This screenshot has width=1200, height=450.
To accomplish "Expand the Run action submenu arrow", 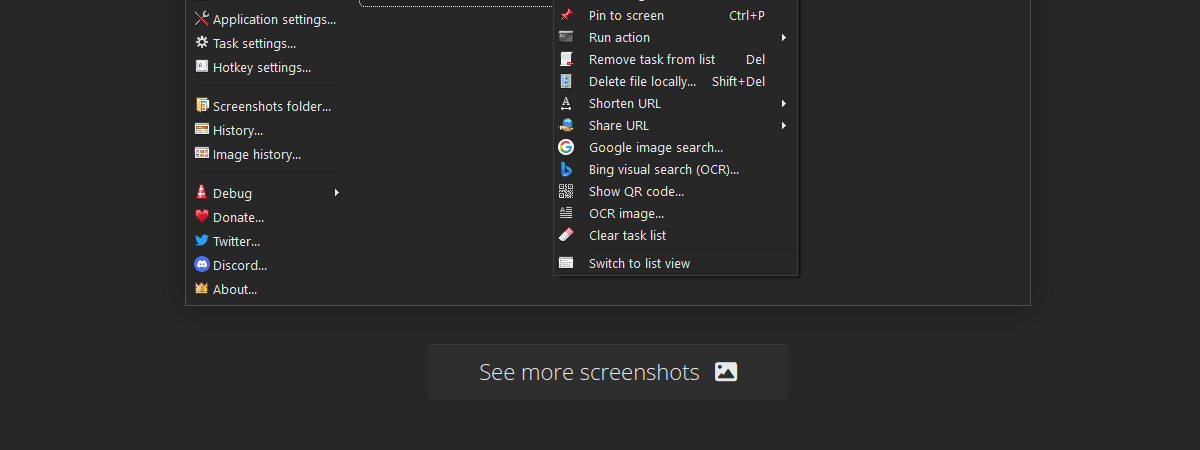I will pos(783,38).
